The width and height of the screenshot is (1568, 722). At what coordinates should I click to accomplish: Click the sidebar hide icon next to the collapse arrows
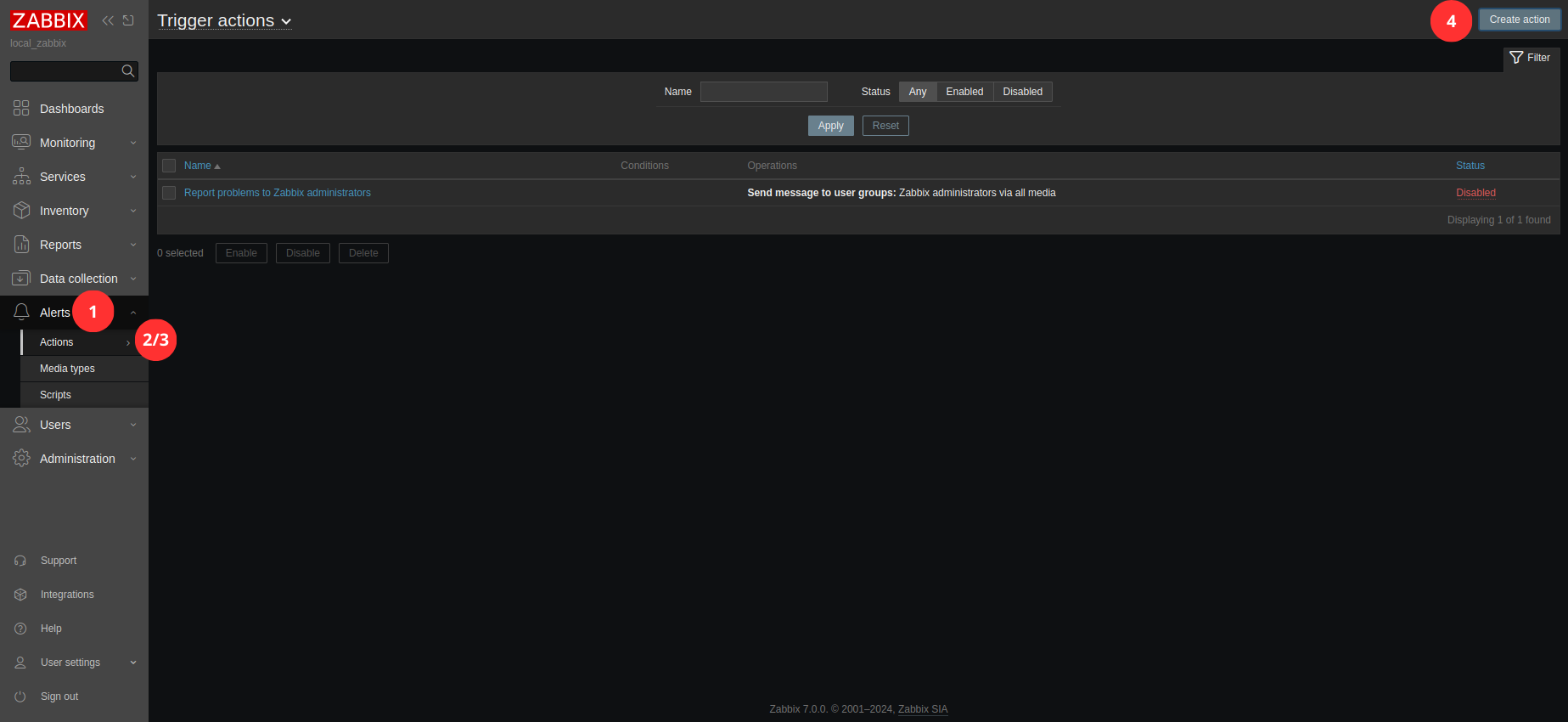[128, 20]
